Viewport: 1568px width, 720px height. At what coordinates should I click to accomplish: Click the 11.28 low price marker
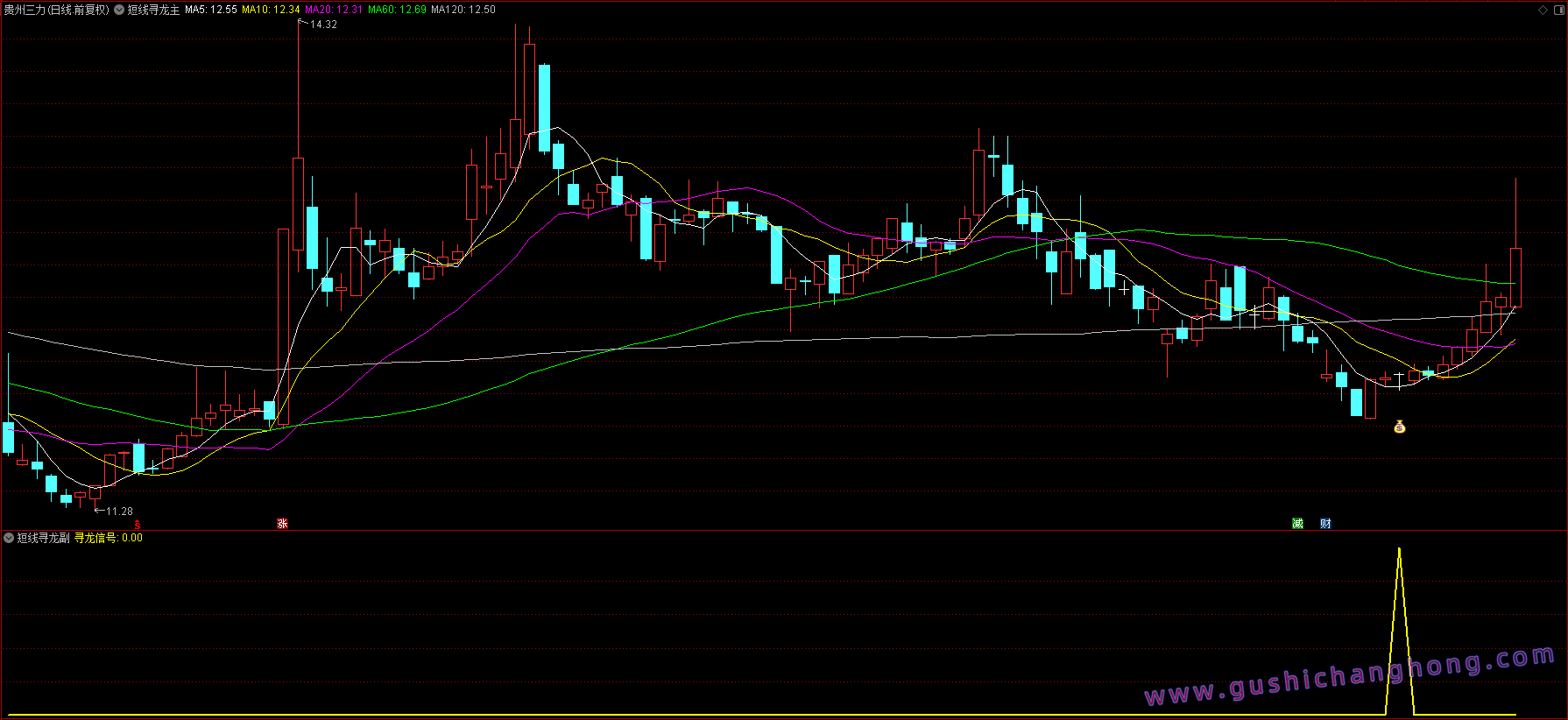pyautogui.click(x=119, y=512)
